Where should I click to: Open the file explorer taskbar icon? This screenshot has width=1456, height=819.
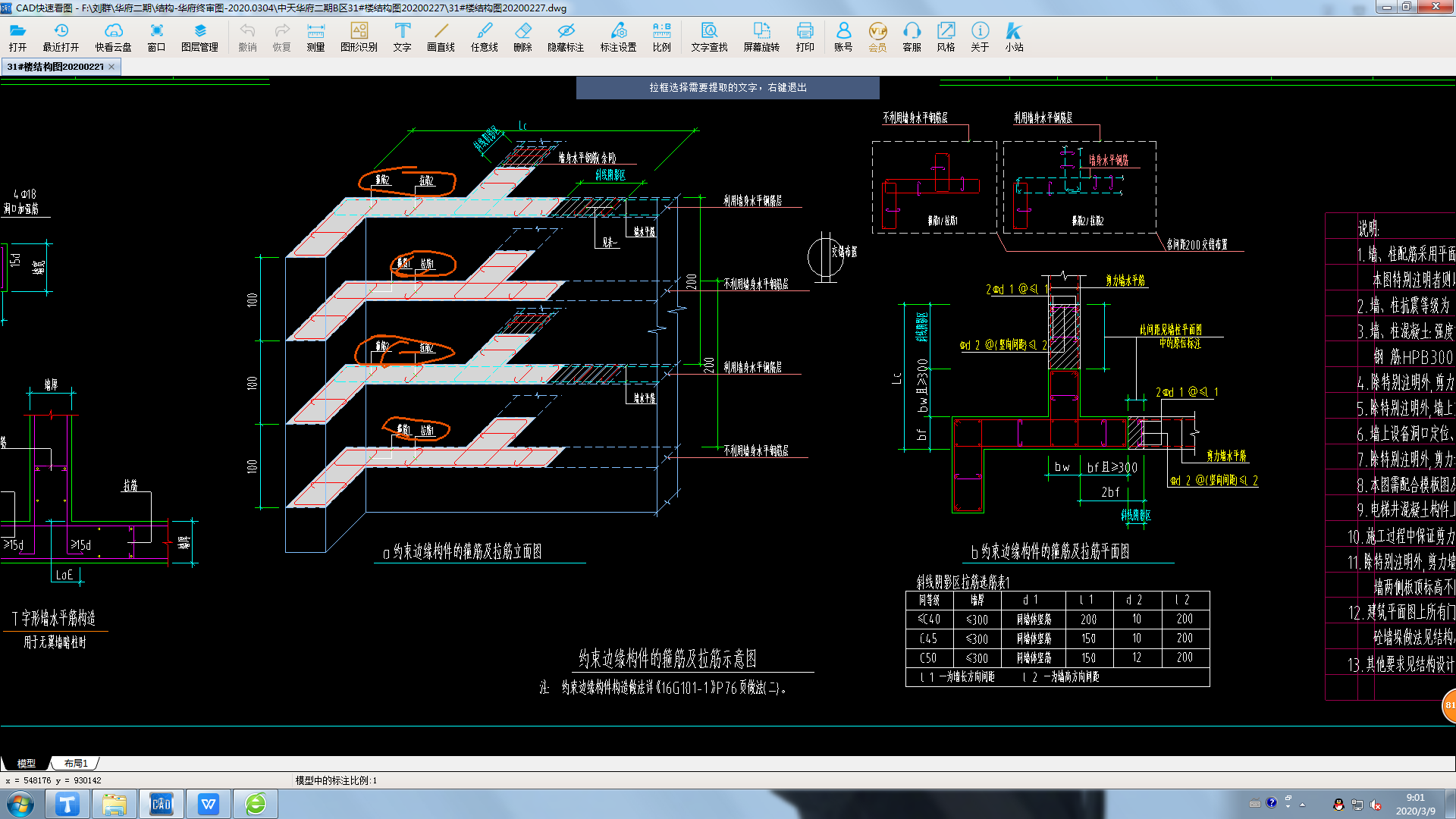(x=114, y=804)
